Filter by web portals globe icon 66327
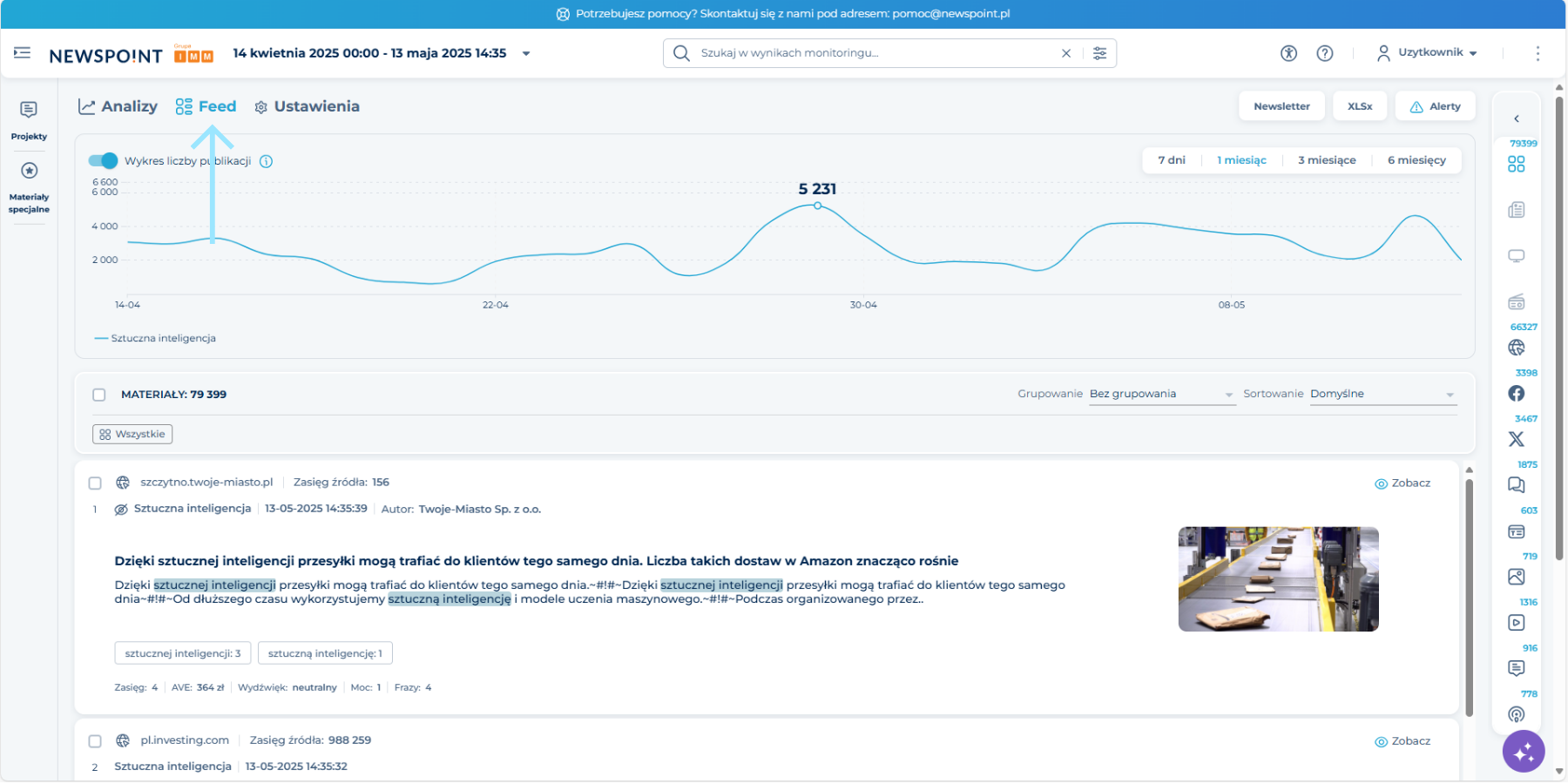The image size is (1568, 784). click(x=1517, y=348)
